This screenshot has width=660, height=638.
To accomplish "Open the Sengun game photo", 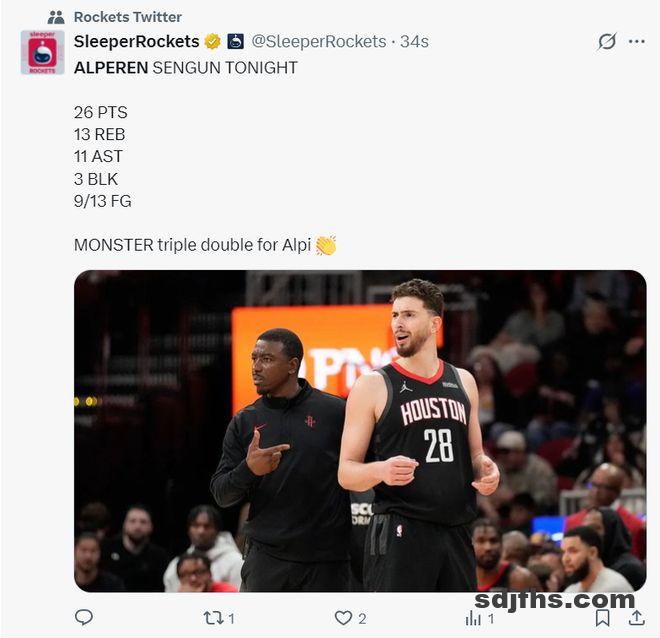I will pos(360,431).
